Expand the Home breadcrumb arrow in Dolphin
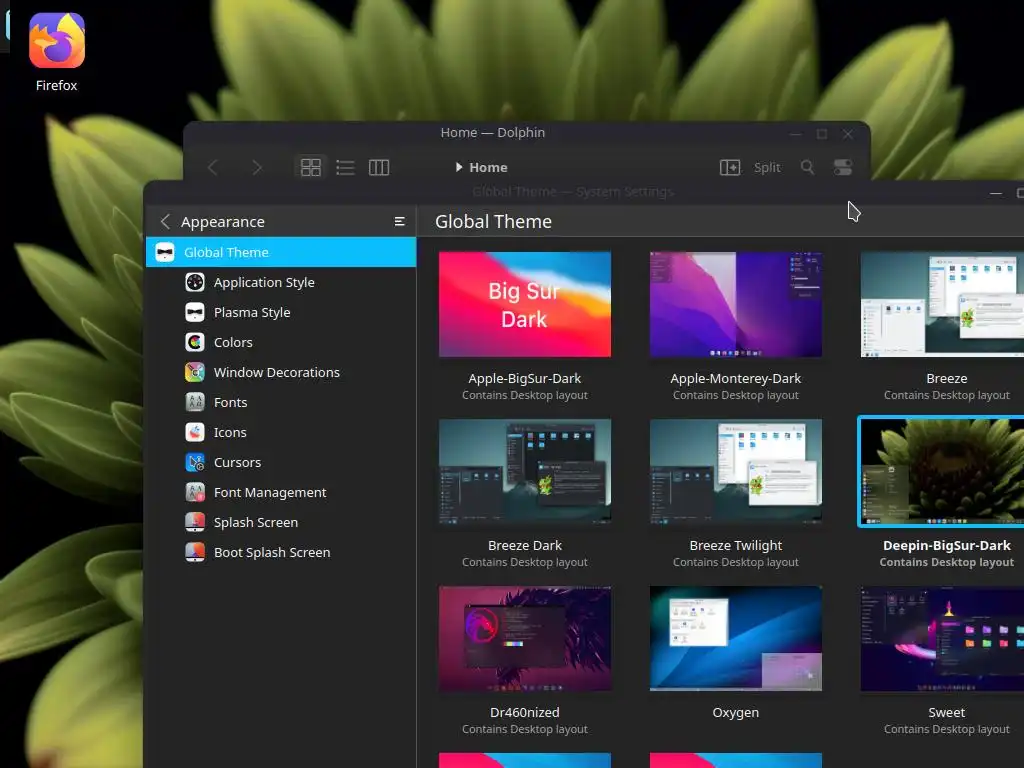1024x768 pixels. coord(458,167)
